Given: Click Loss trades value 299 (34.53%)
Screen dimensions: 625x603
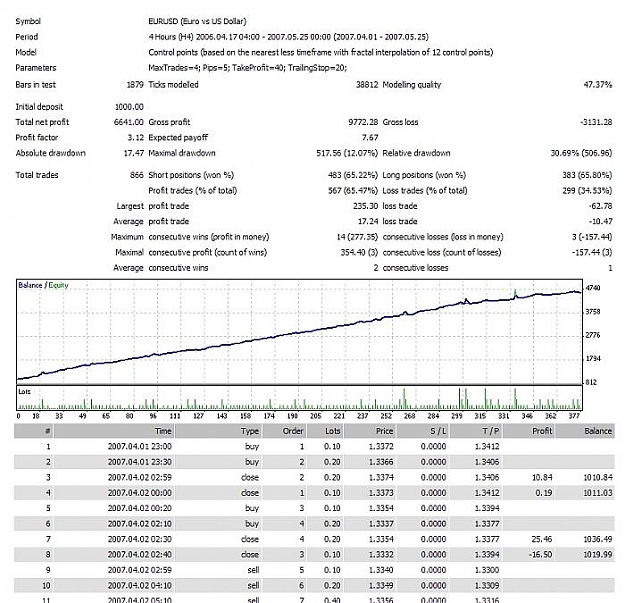Looking at the screenshot, I should pyautogui.click(x=587, y=191).
